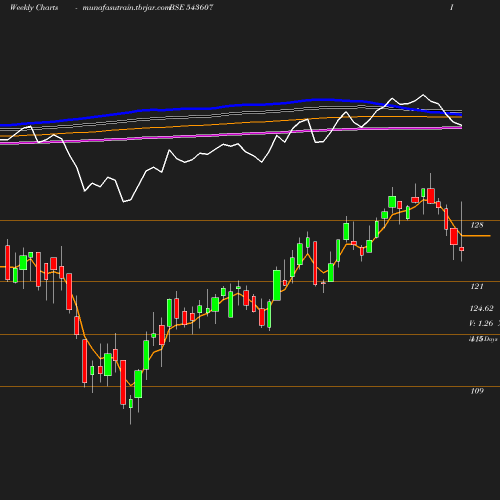Click the lowest green candlestick at chart bottom
This screenshot has height=500, width=500.
pyautogui.click(x=131, y=403)
